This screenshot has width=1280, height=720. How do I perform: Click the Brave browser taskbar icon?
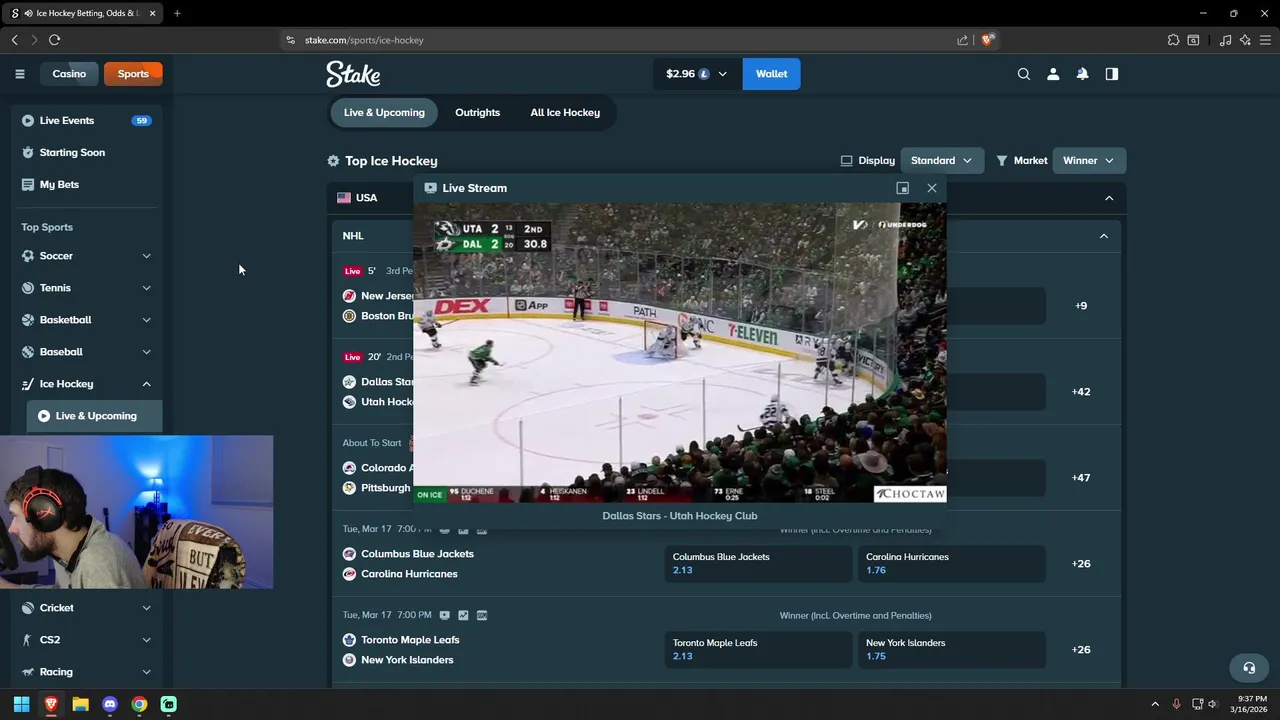tap(51, 704)
